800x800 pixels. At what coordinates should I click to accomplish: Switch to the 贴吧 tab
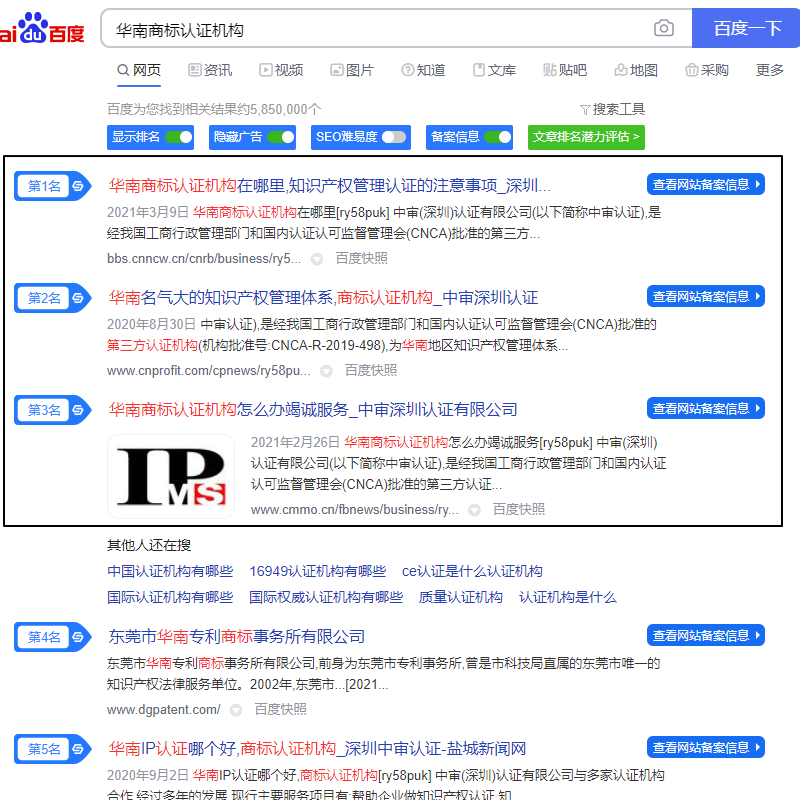[565, 70]
